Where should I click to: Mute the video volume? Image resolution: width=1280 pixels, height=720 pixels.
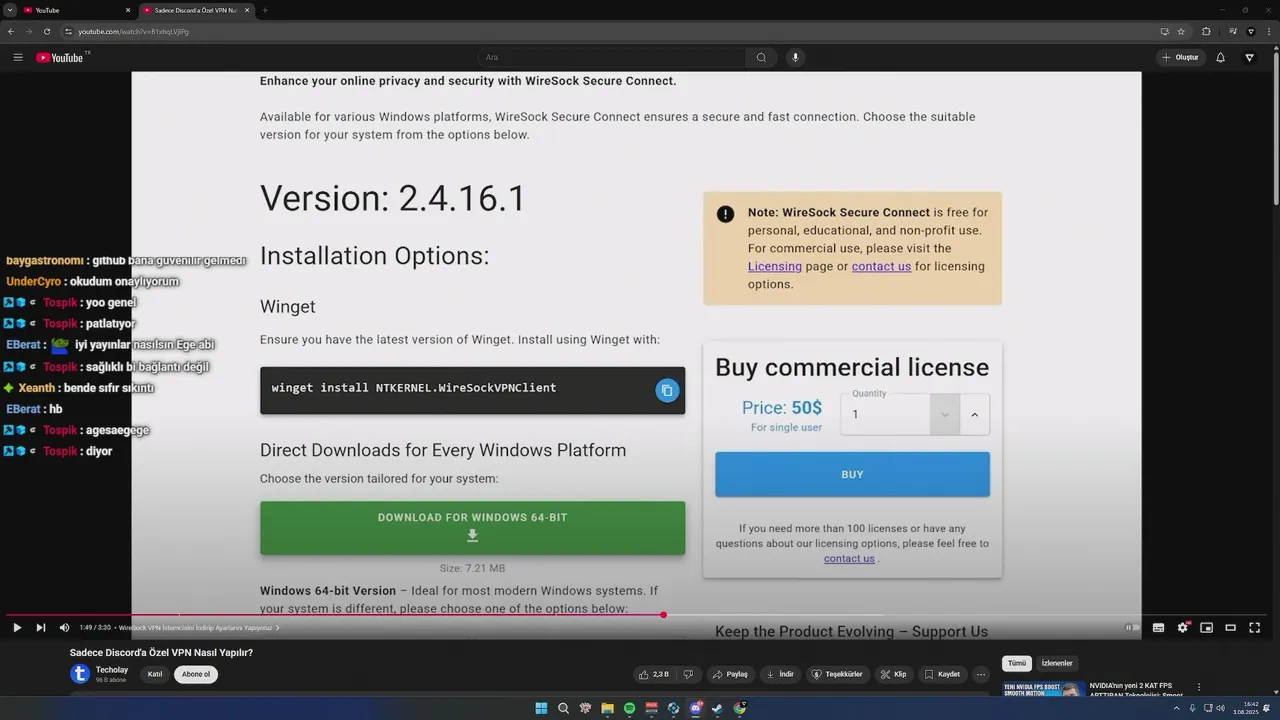click(x=64, y=628)
